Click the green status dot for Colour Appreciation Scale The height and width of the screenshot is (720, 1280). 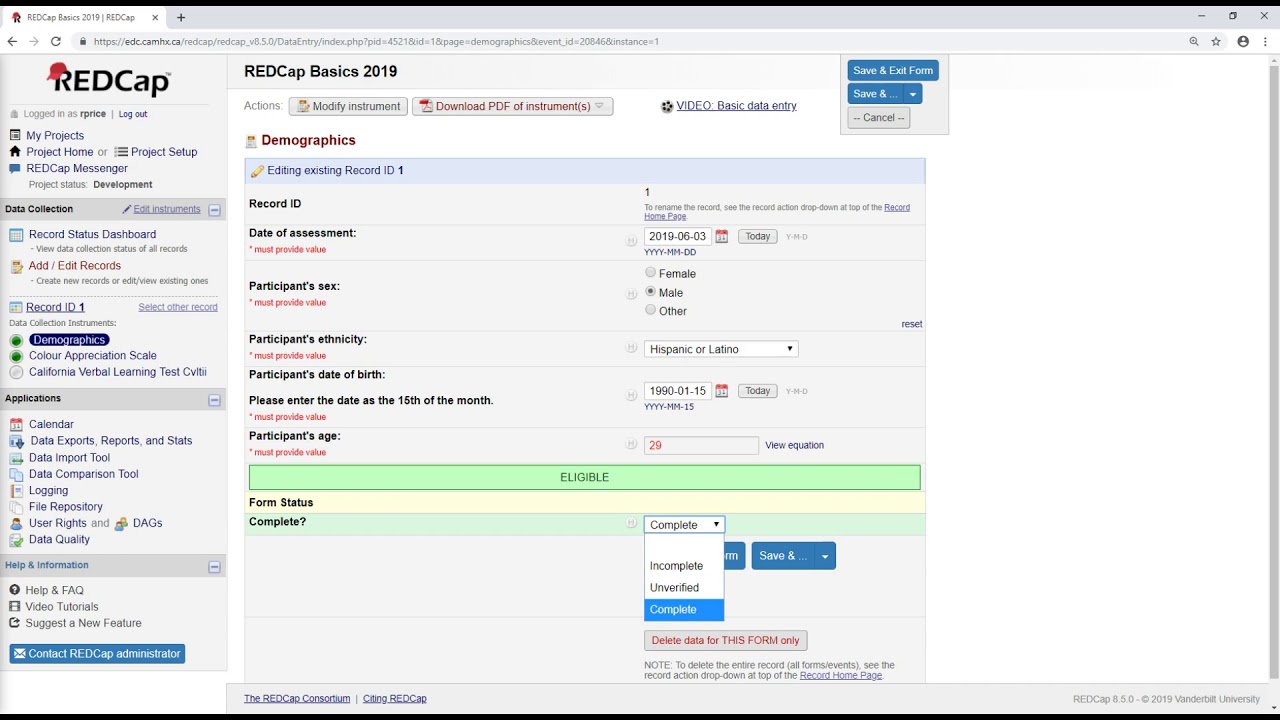pyautogui.click(x=16, y=356)
